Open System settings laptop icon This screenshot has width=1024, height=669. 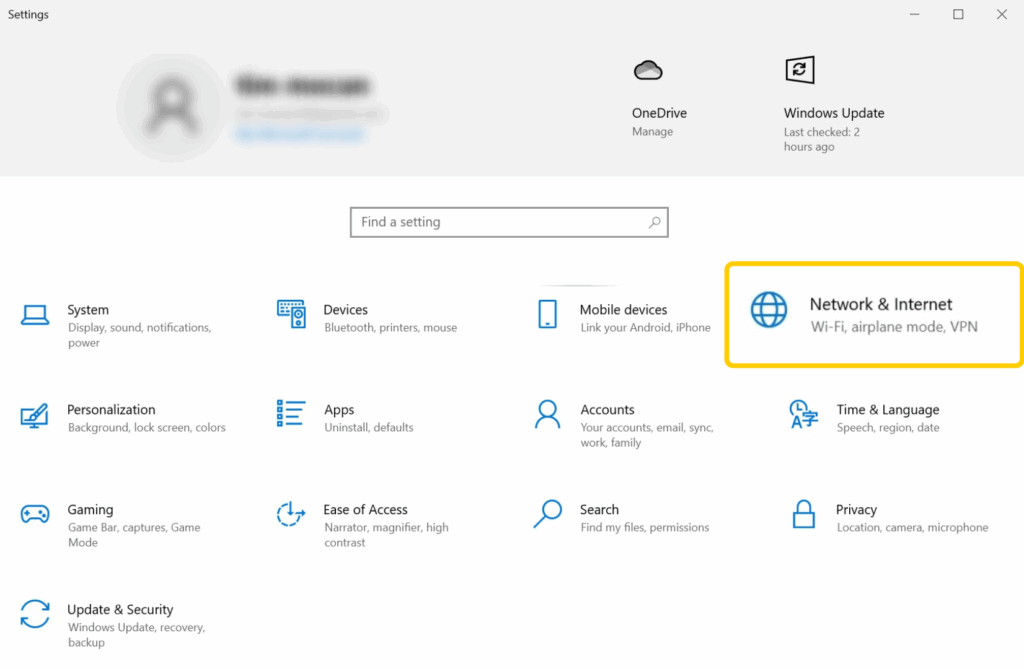[x=35, y=315]
